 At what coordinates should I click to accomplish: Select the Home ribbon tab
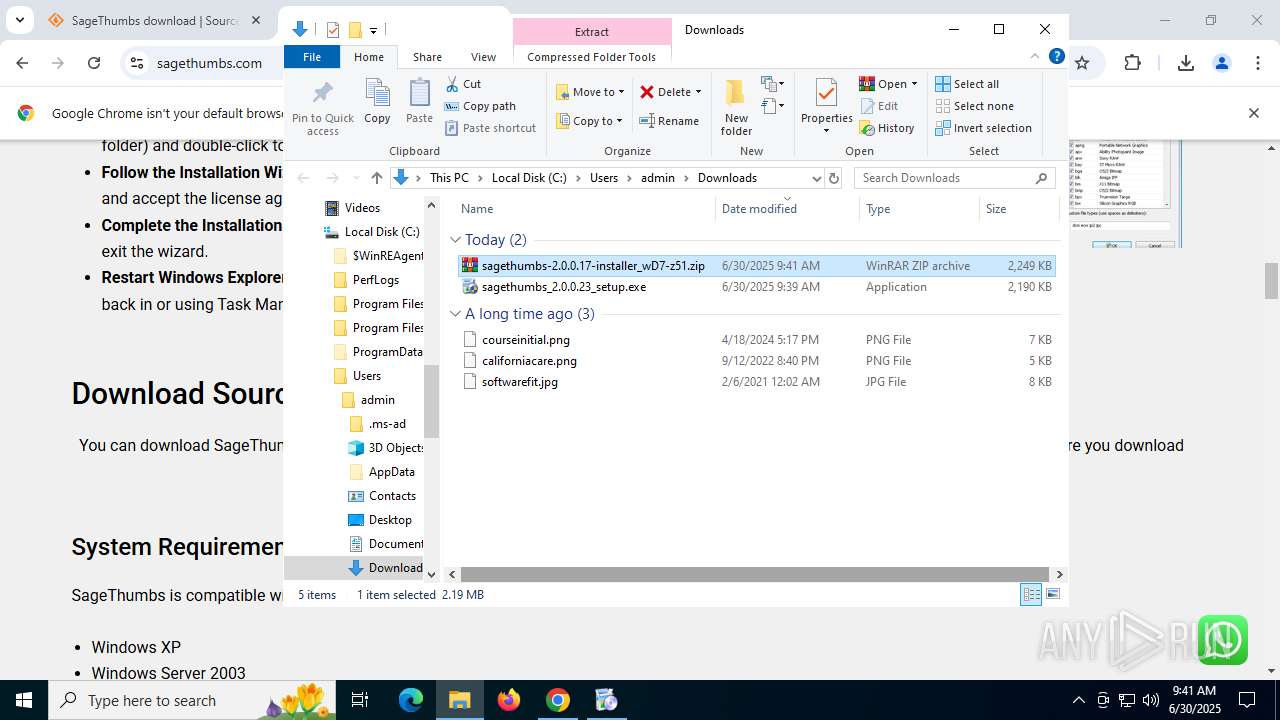(369, 57)
